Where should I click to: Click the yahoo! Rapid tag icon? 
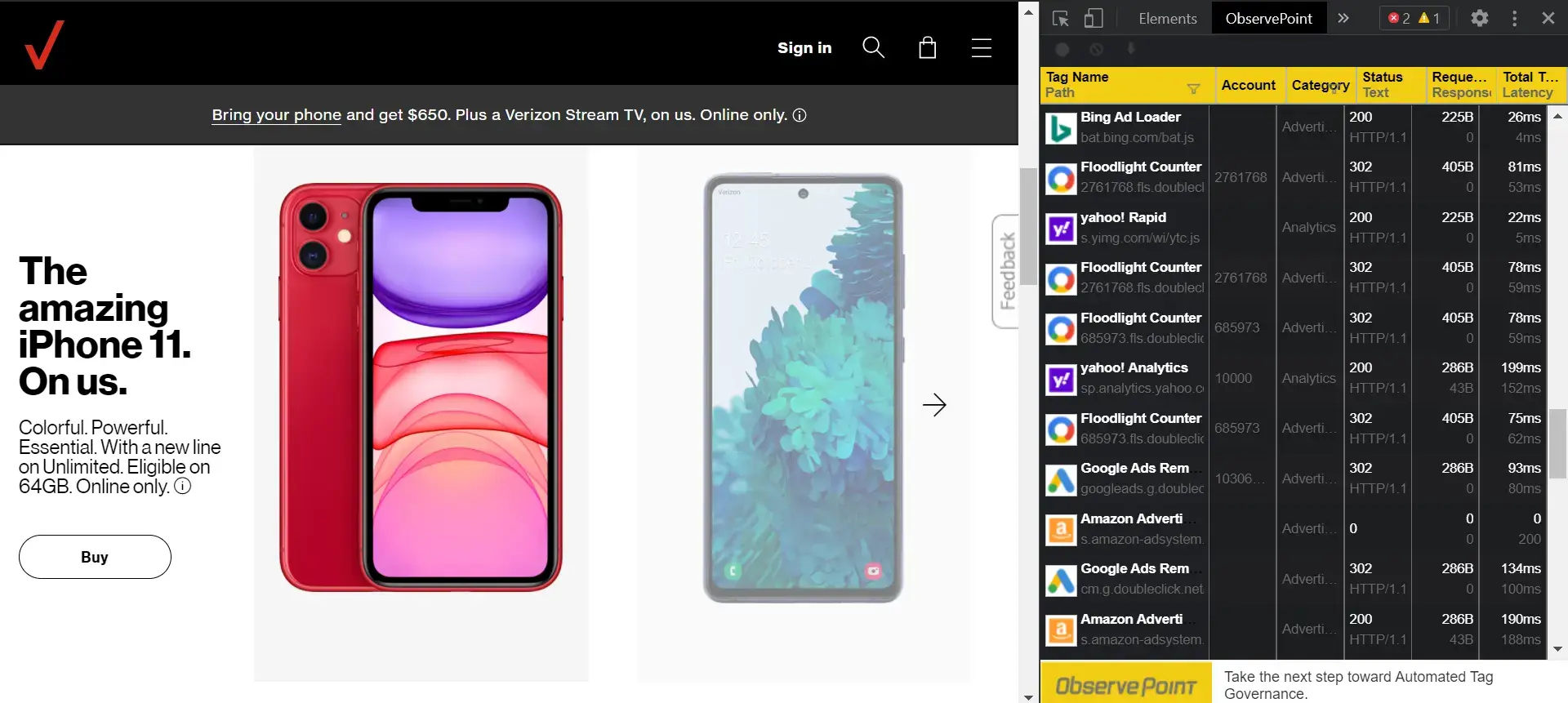[1061, 229]
